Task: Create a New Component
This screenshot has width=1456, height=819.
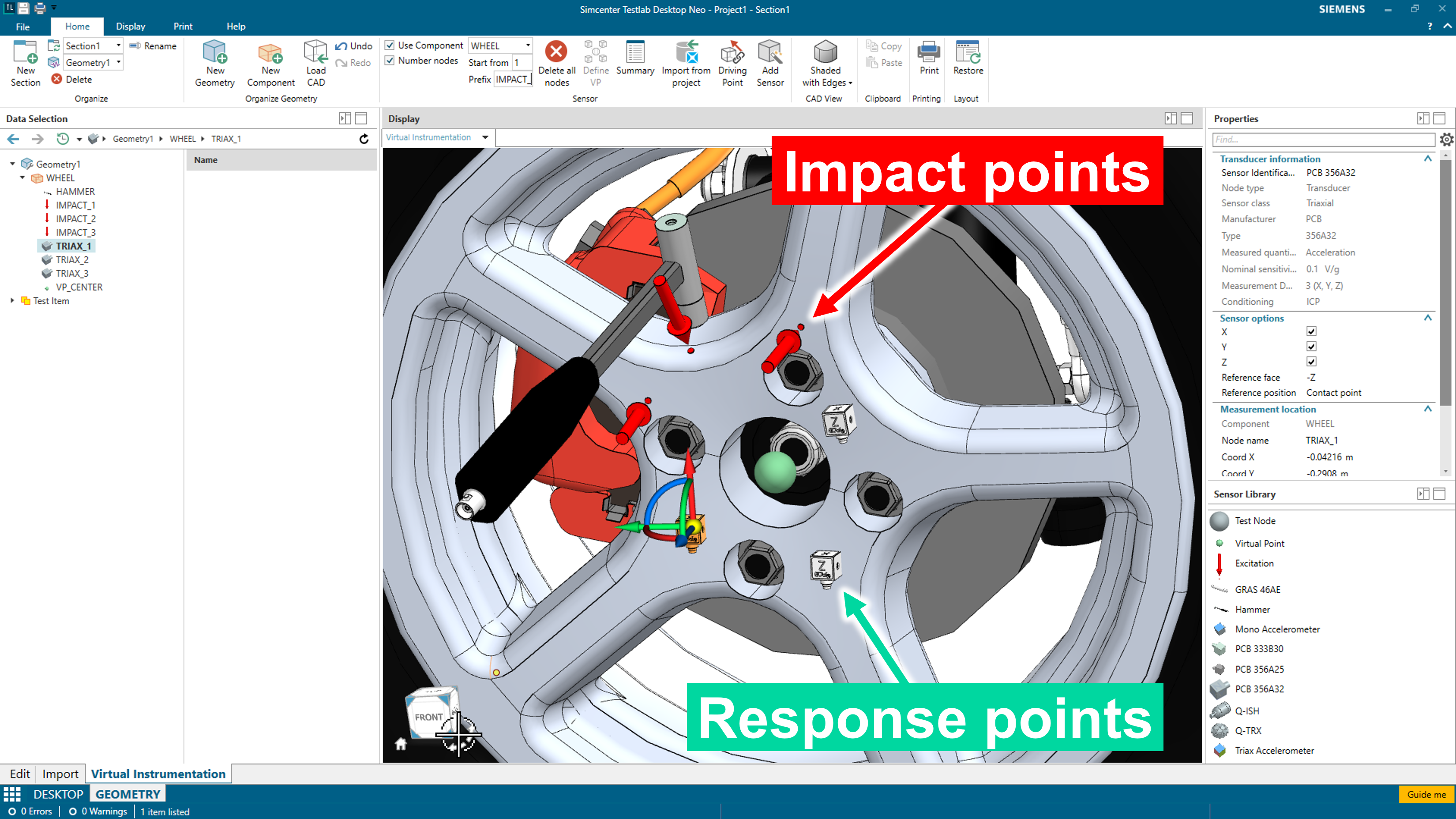Action: pyautogui.click(x=270, y=52)
